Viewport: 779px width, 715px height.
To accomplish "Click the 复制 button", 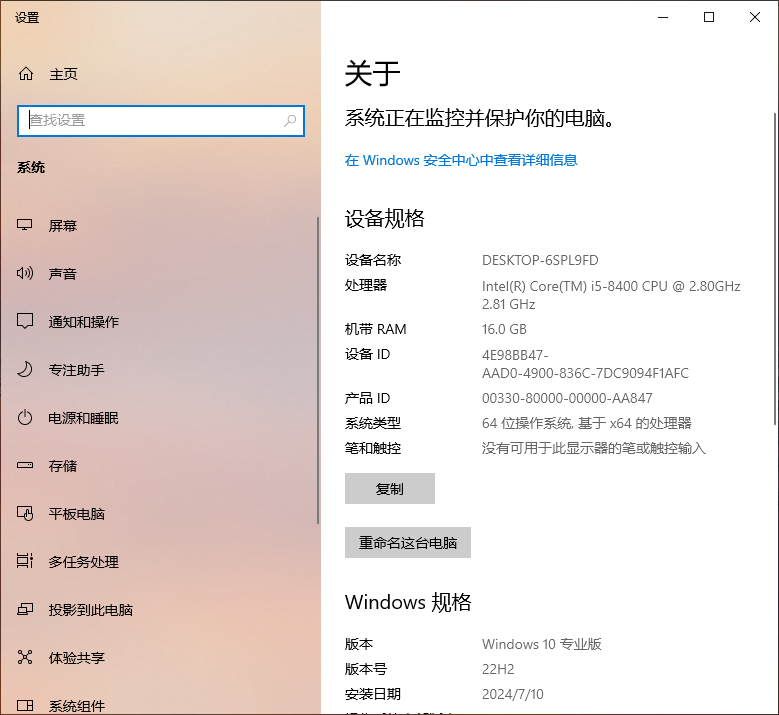I will pos(390,488).
